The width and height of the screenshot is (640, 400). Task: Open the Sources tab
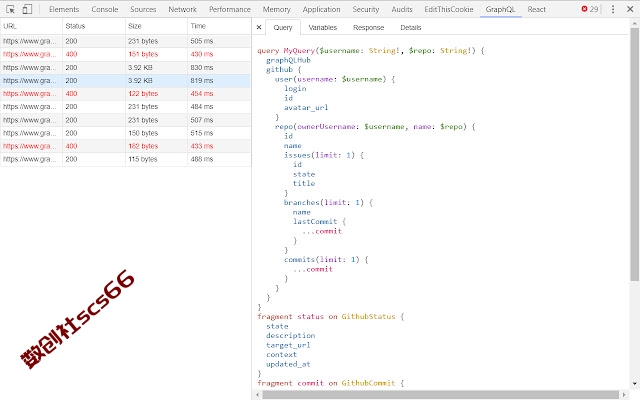tap(143, 9)
